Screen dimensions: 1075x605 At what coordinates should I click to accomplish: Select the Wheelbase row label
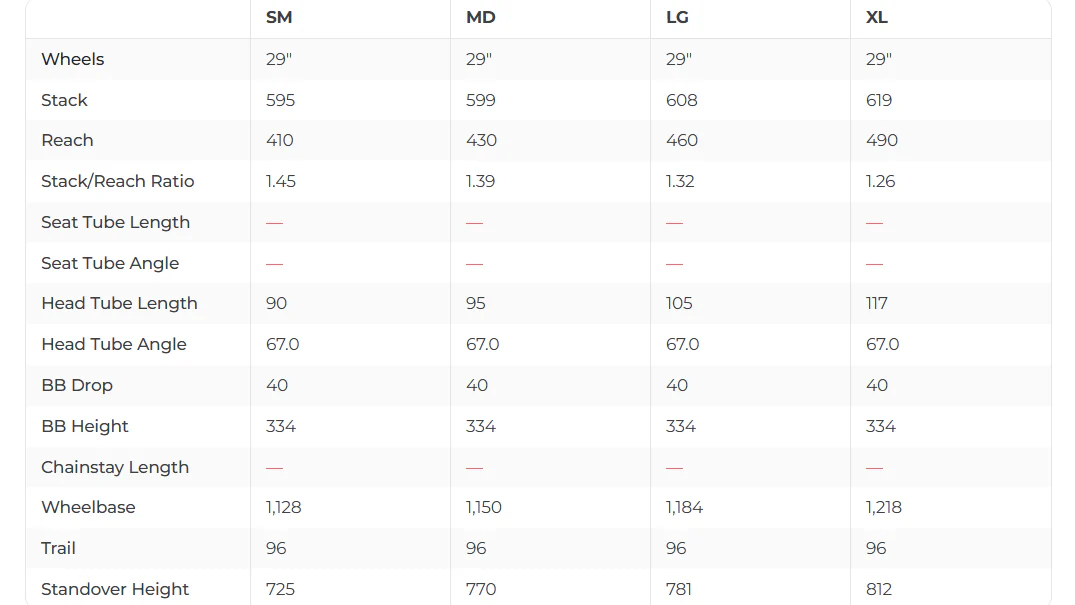coord(88,507)
